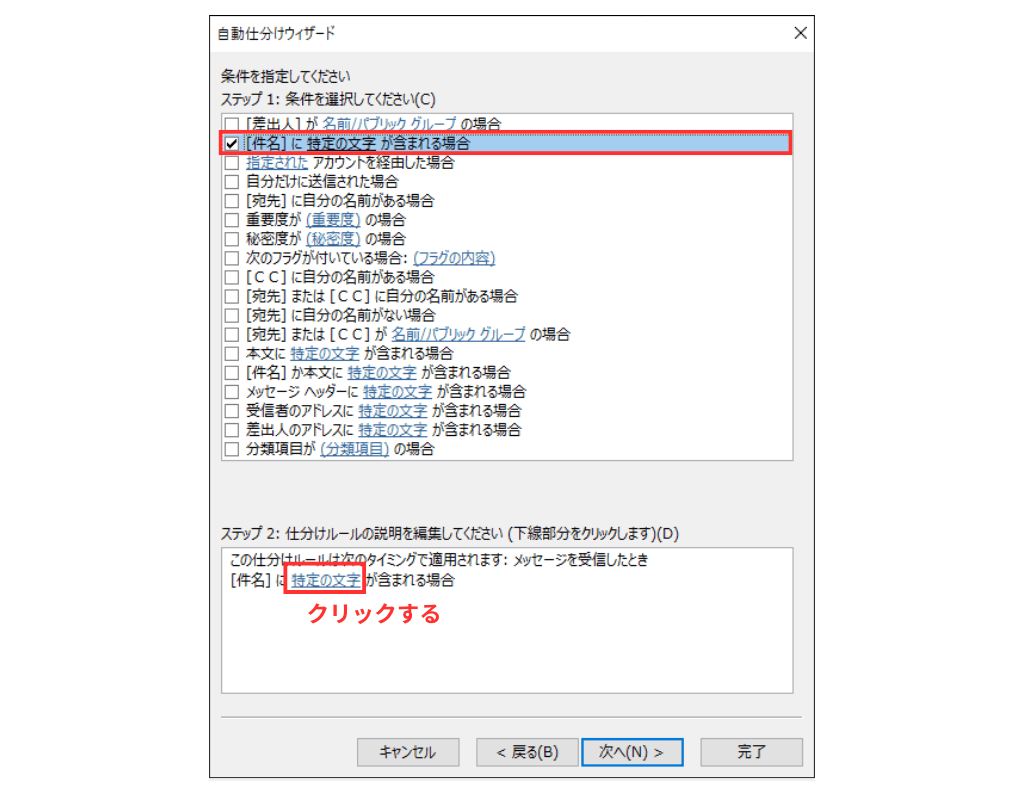Screen dimensions: 1024x800
Task: Enable the 「[差出人] が」 condition checkbox
Action: pyautogui.click(x=231, y=123)
